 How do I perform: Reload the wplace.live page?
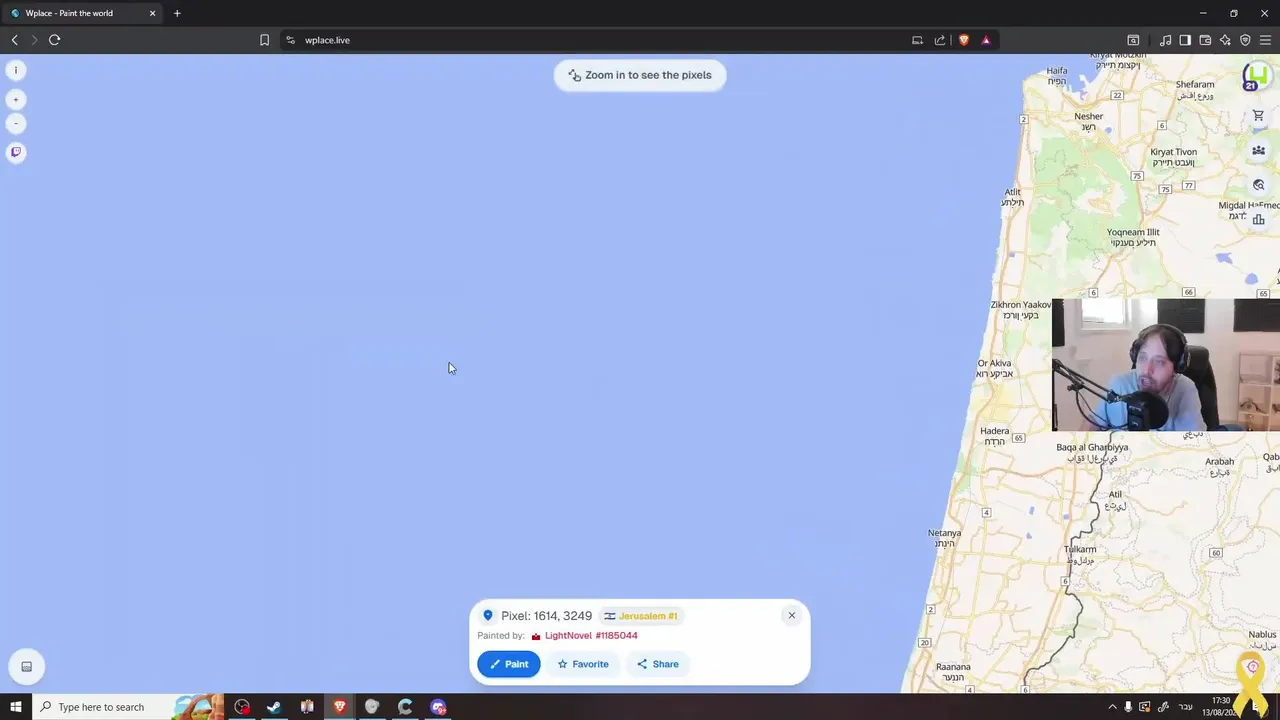(x=54, y=40)
